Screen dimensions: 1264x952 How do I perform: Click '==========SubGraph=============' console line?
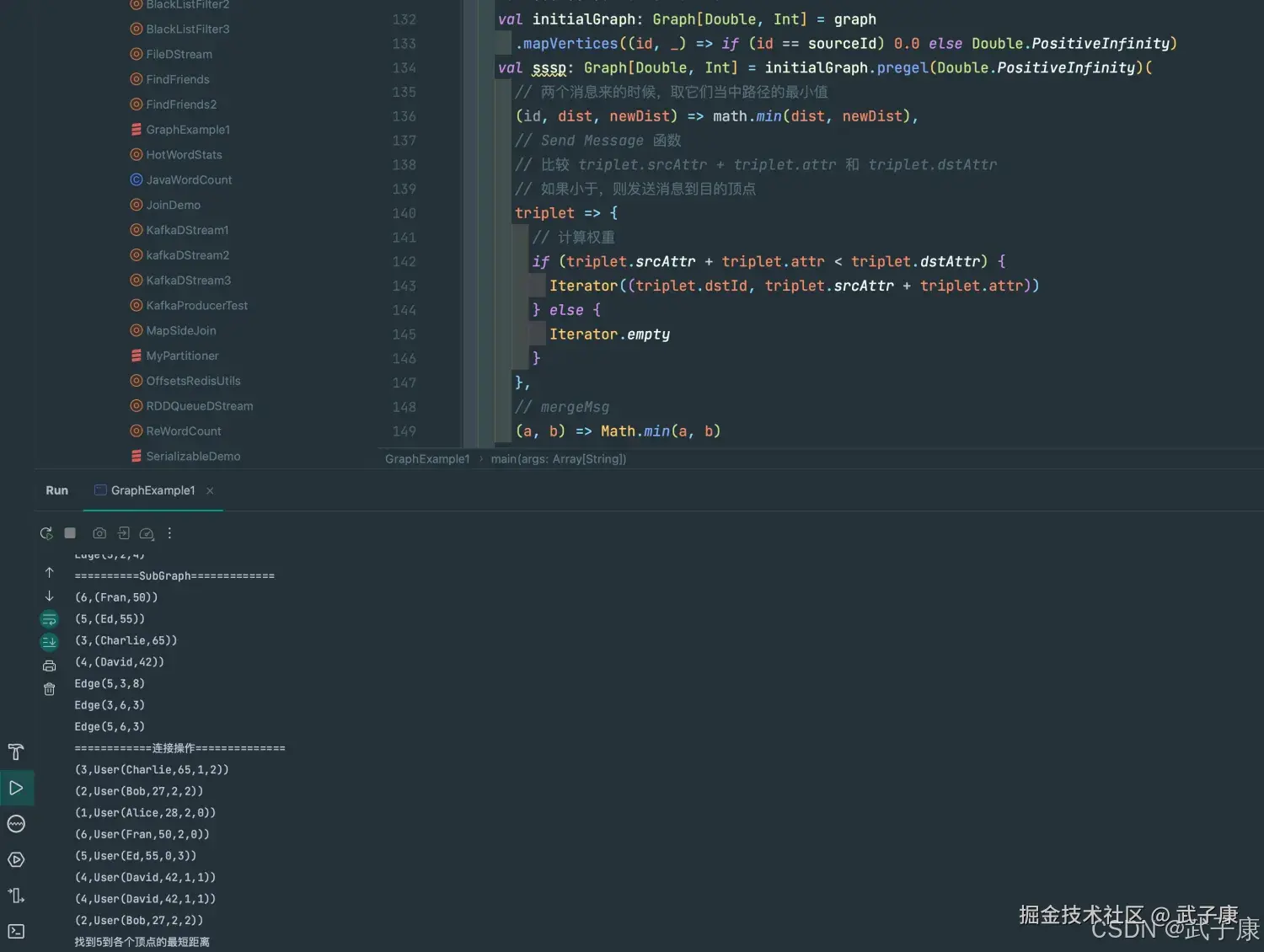pyautogui.click(x=174, y=576)
